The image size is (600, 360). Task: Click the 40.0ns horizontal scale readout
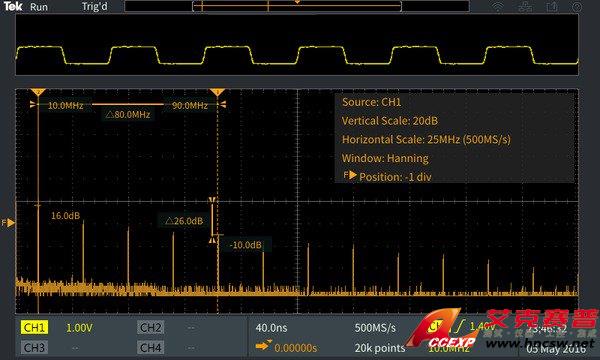click(271, 328)
